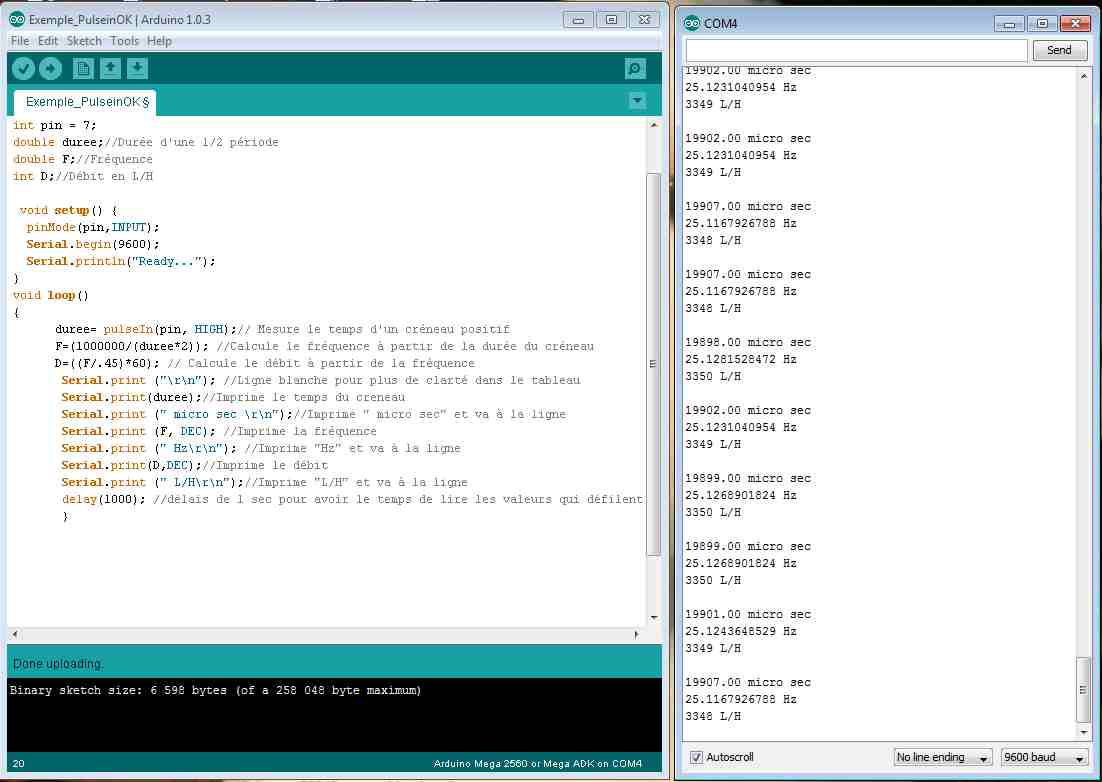
Task: Click the Save sketch down-arrow icon
Action: tap(137, 68)
